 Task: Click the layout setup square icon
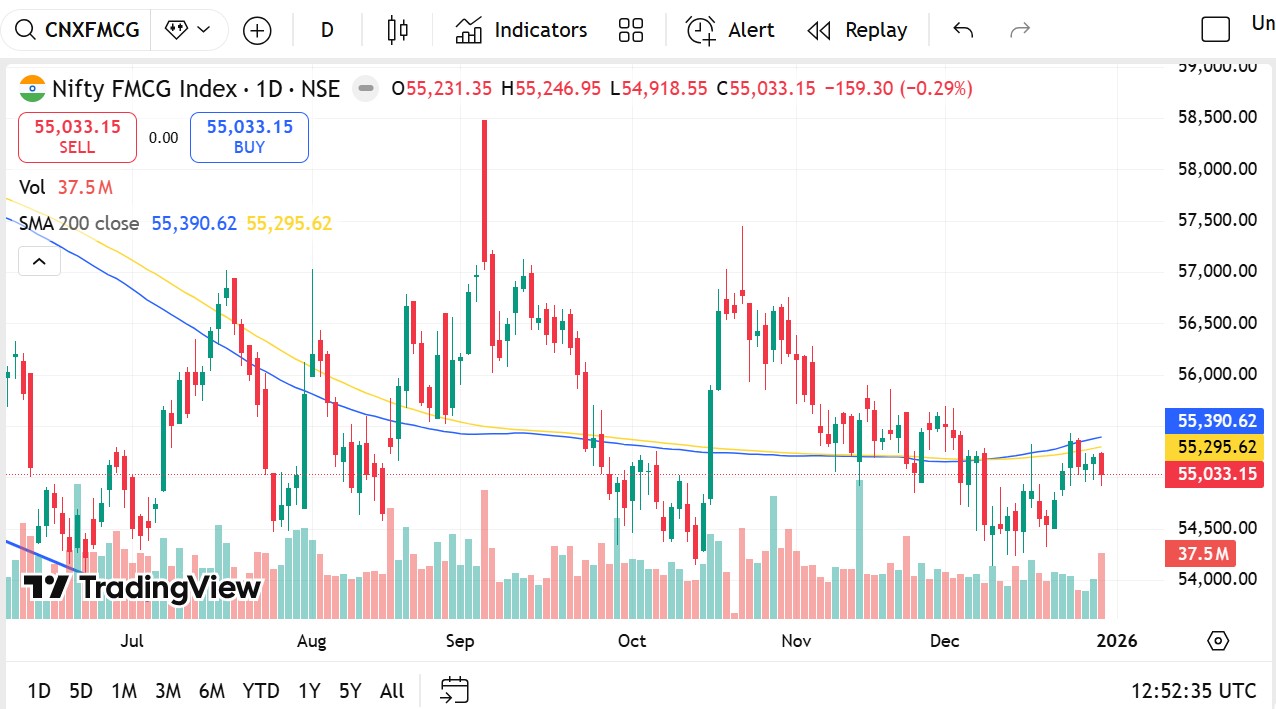pyautogui.click(x=1215, y=30)
